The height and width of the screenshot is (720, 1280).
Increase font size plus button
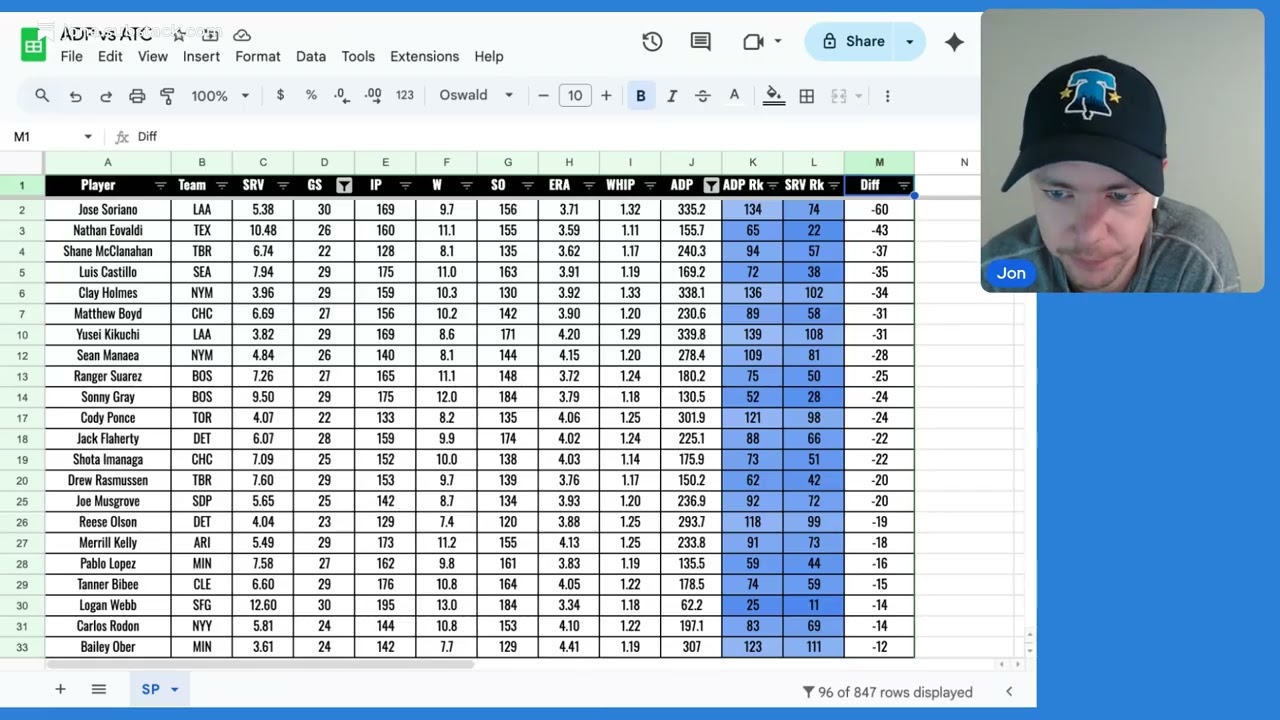(x=606, y=96)
